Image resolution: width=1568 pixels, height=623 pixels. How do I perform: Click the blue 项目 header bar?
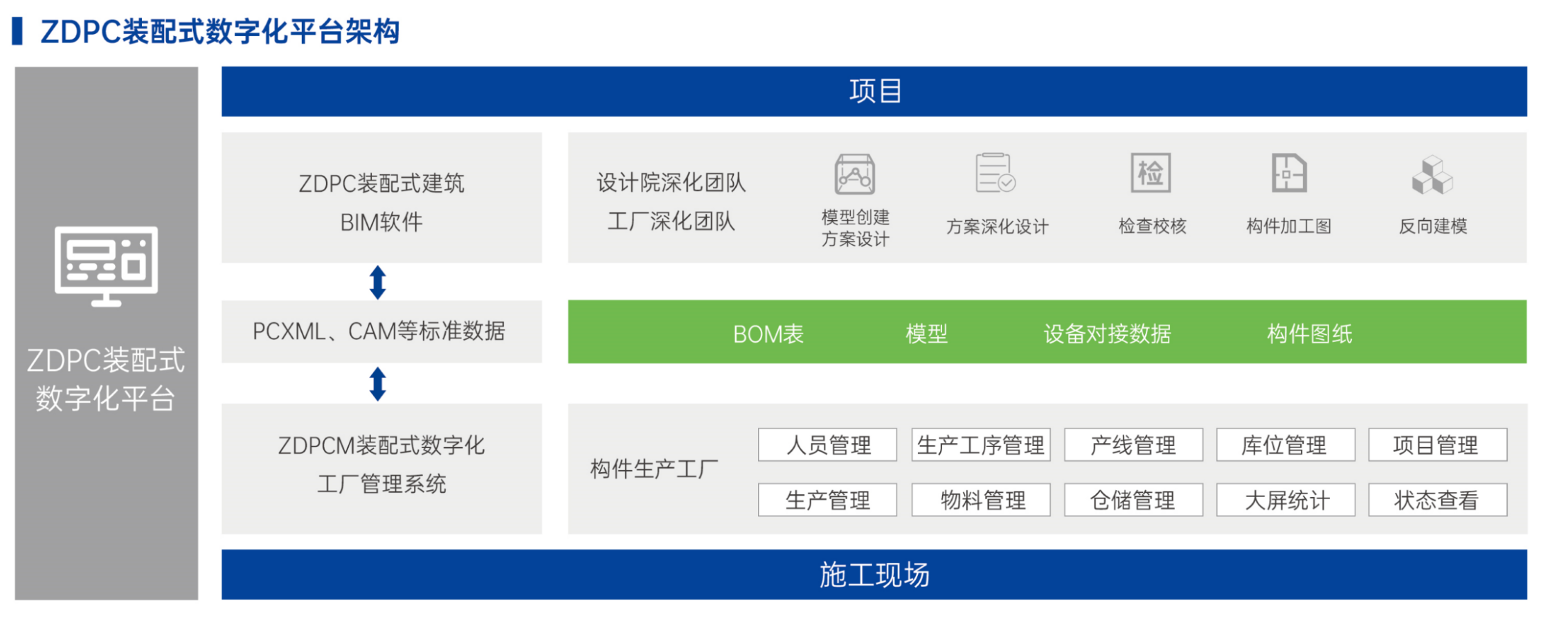[874, 91]
